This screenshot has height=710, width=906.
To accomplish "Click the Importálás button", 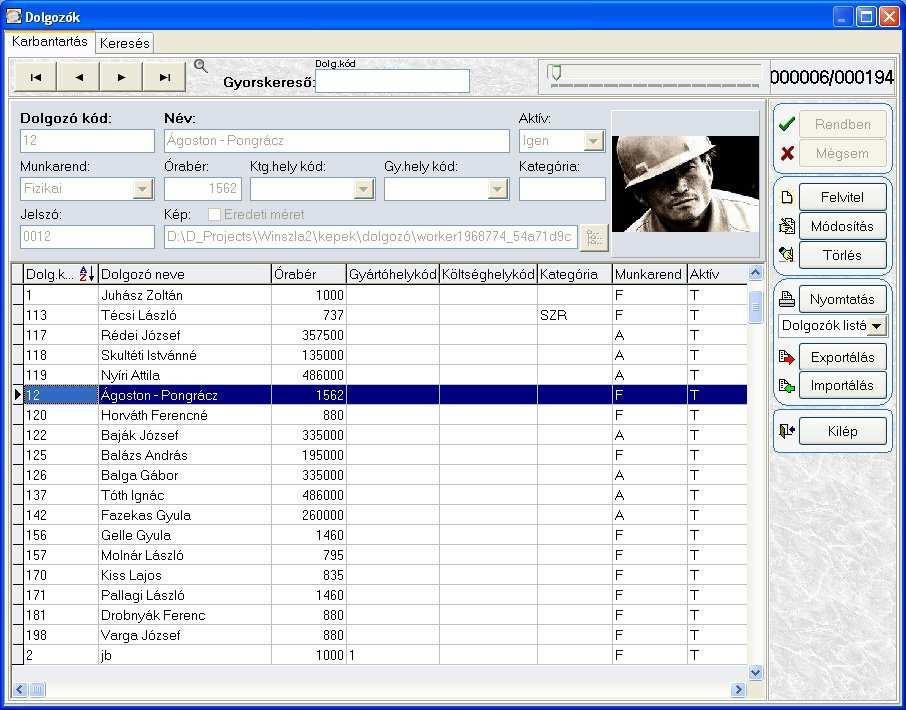I will coord(842,385).
